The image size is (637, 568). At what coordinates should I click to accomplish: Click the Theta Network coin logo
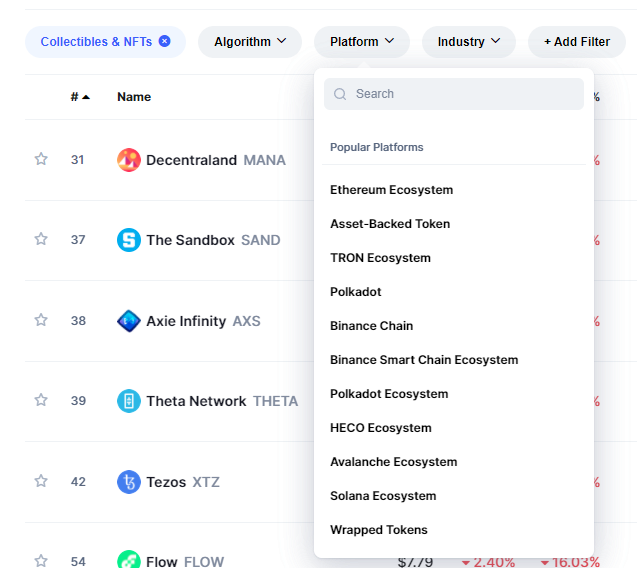129,401
